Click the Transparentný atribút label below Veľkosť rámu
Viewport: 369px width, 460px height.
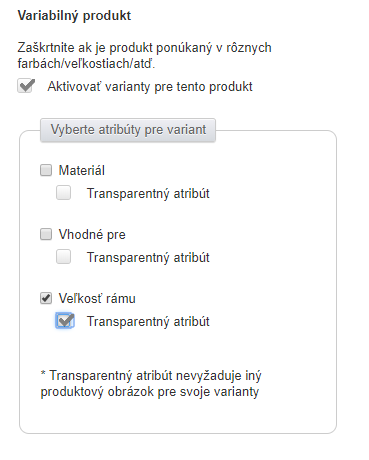tap(148, 322)
